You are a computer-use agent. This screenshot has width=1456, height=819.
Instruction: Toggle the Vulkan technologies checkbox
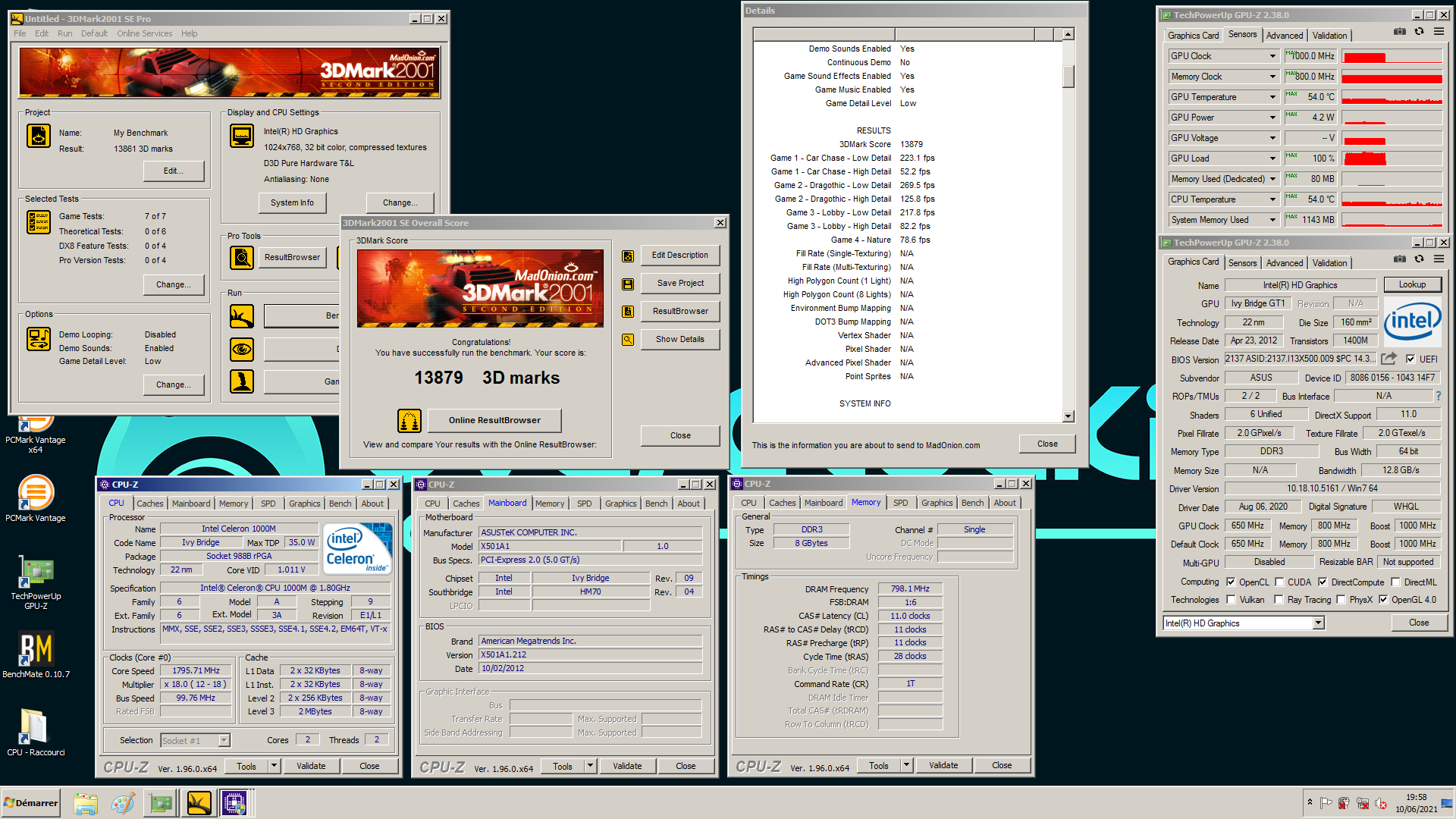pos(1231,600)
